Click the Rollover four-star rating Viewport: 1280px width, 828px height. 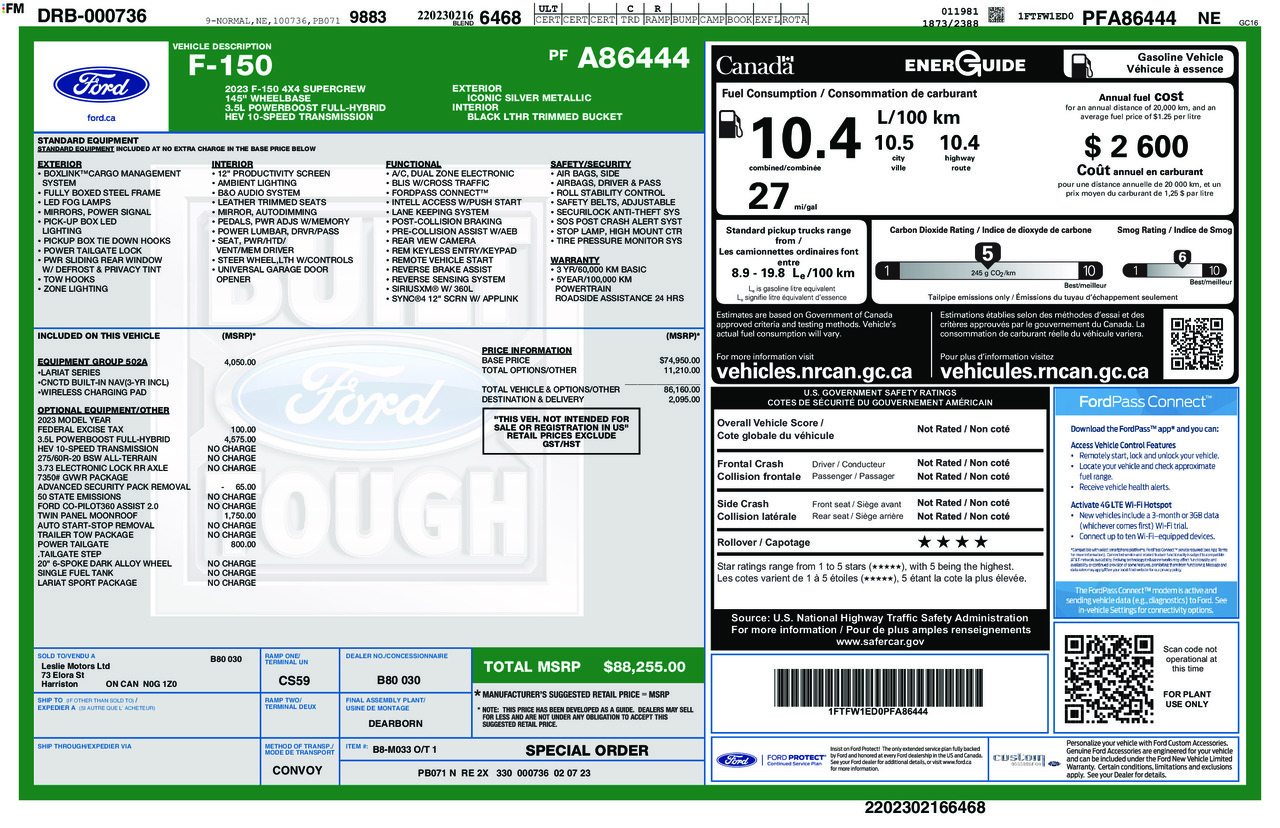coord(952,542)
